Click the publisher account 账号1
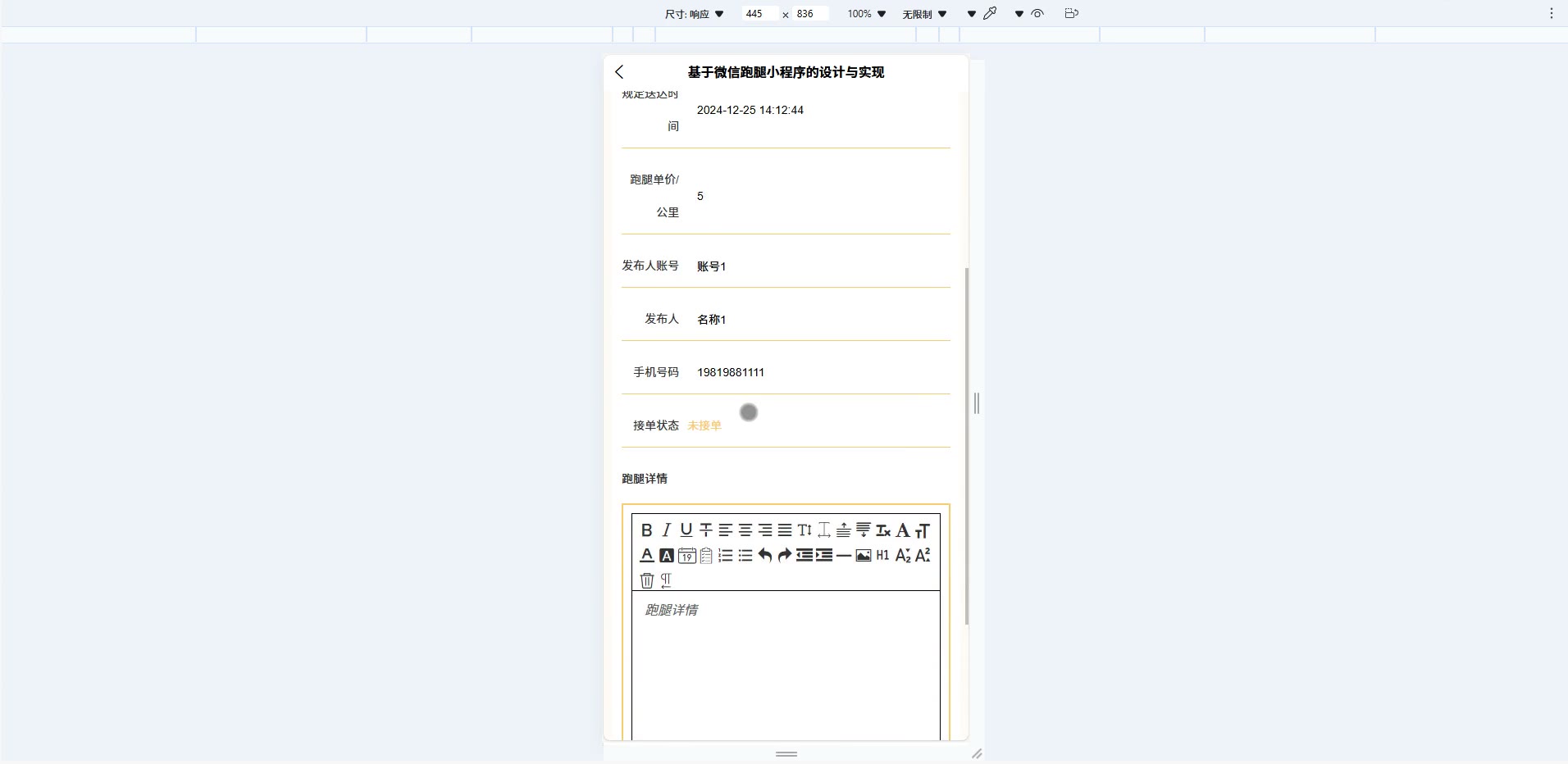The image size is (1568, 764). [x=712, y=266]
